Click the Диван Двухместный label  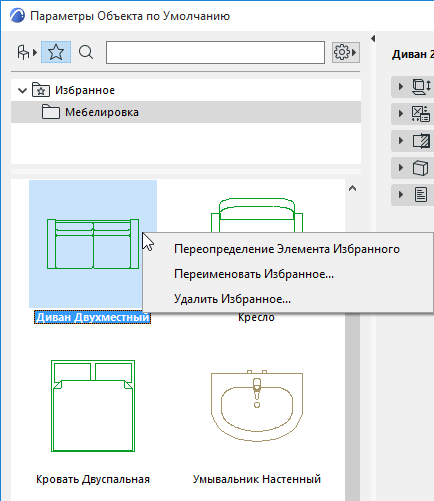[92, 317]
